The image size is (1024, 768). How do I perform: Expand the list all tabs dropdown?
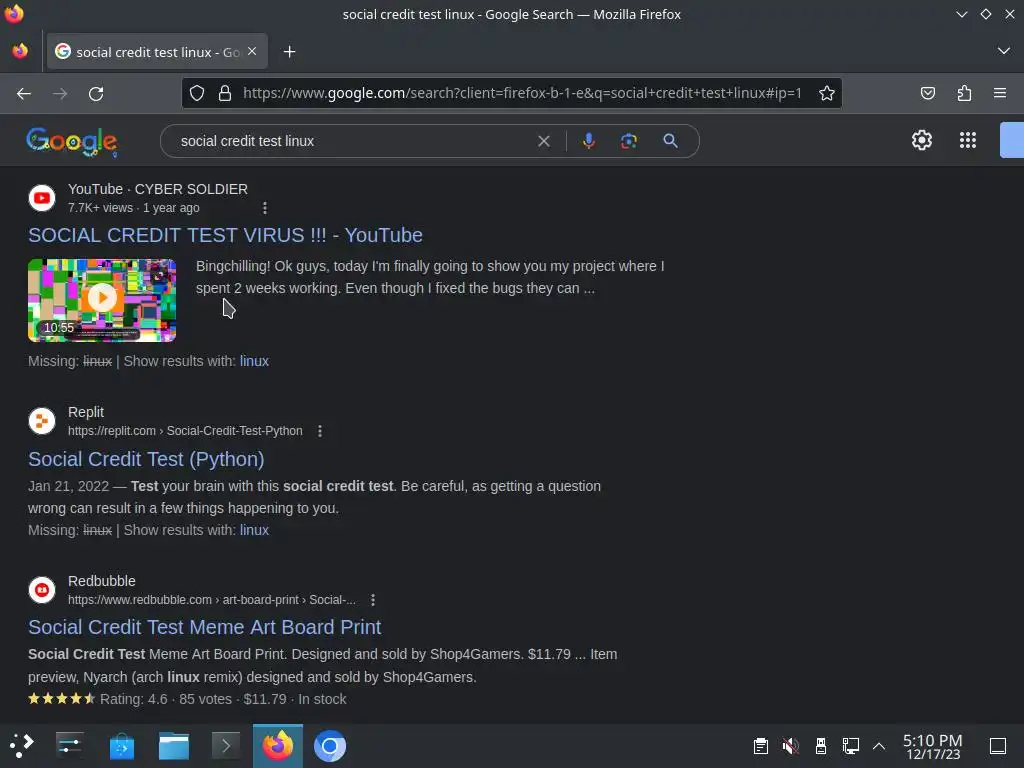click(x=1004, y=51)
